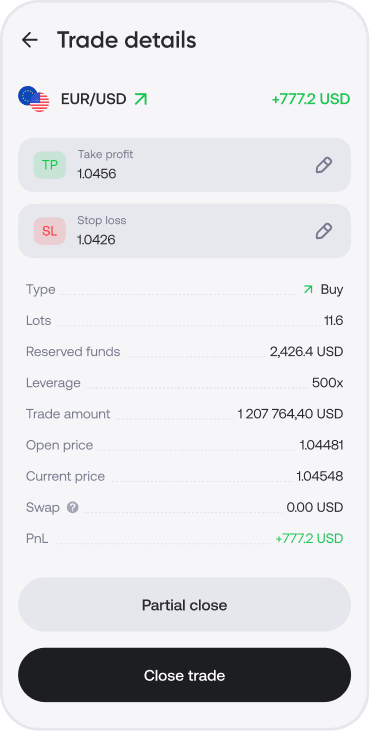Tap the Leverage 500x row

click(185, 383)
